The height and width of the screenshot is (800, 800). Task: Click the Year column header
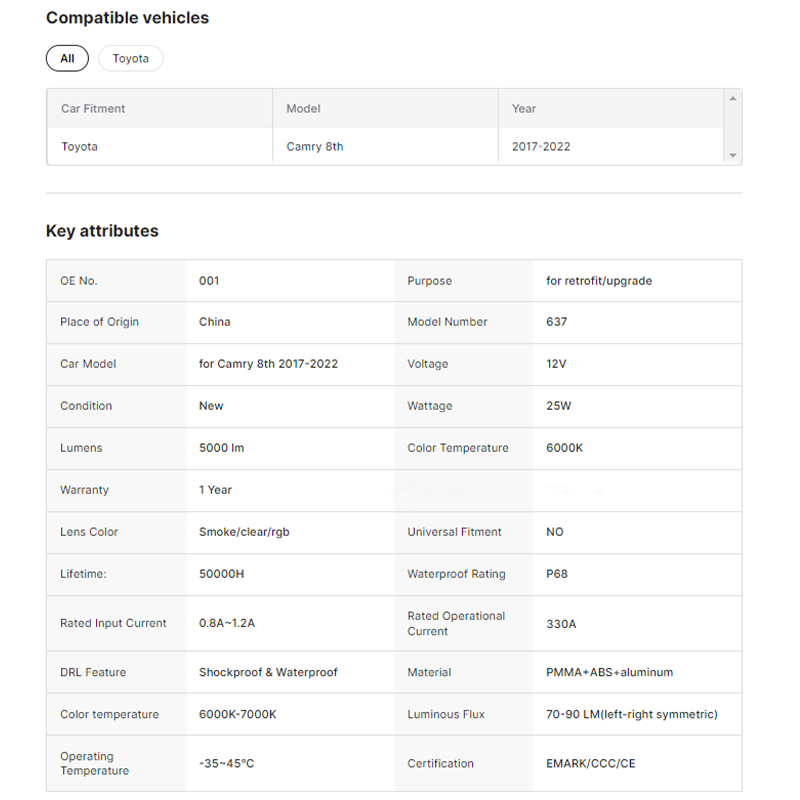(x=524, y=108)
